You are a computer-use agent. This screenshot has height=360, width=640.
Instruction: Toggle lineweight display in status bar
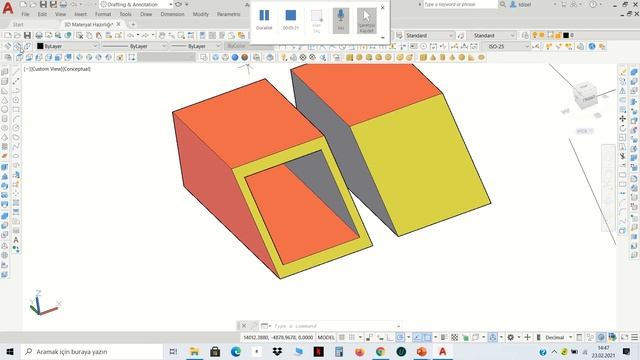coord(444,337)
